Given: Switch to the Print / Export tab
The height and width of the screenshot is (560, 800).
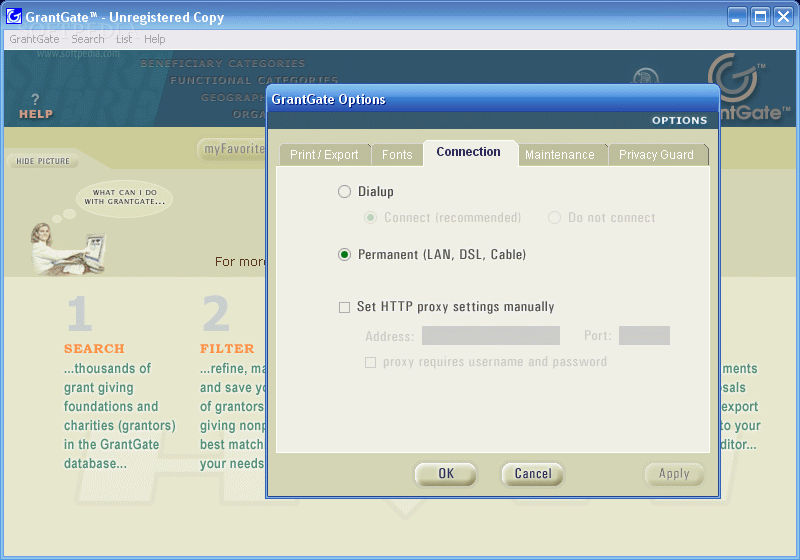Looking at the screenshot, I should pos(324,155).
